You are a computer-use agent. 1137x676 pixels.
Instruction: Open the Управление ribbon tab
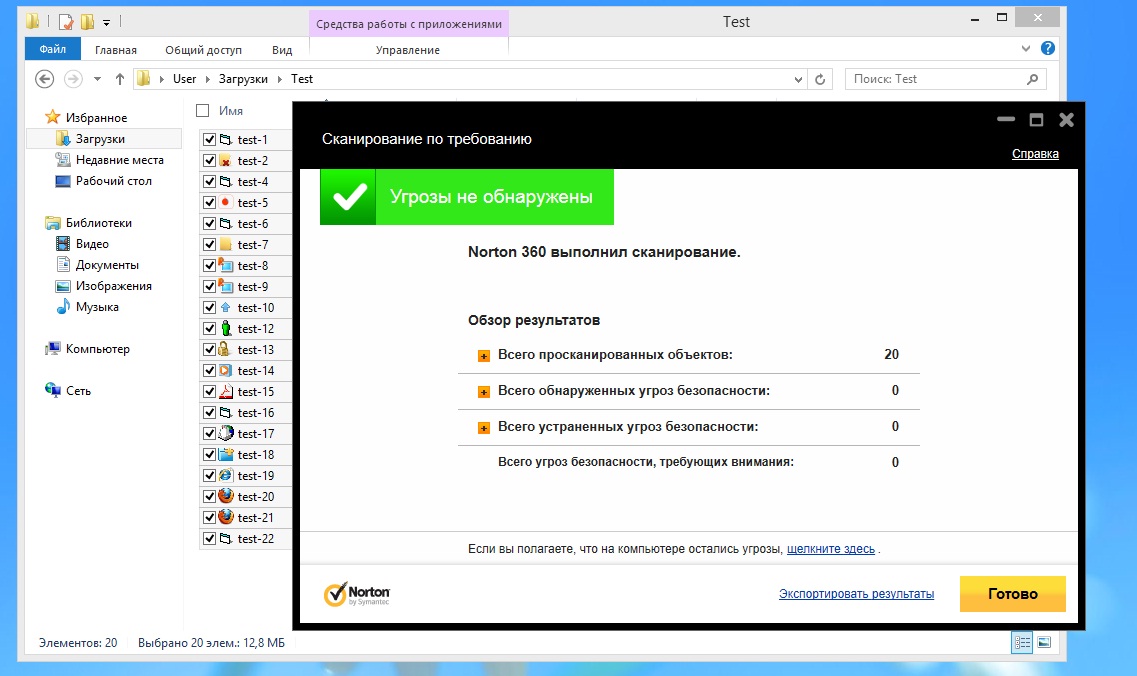tap(408, 50)
